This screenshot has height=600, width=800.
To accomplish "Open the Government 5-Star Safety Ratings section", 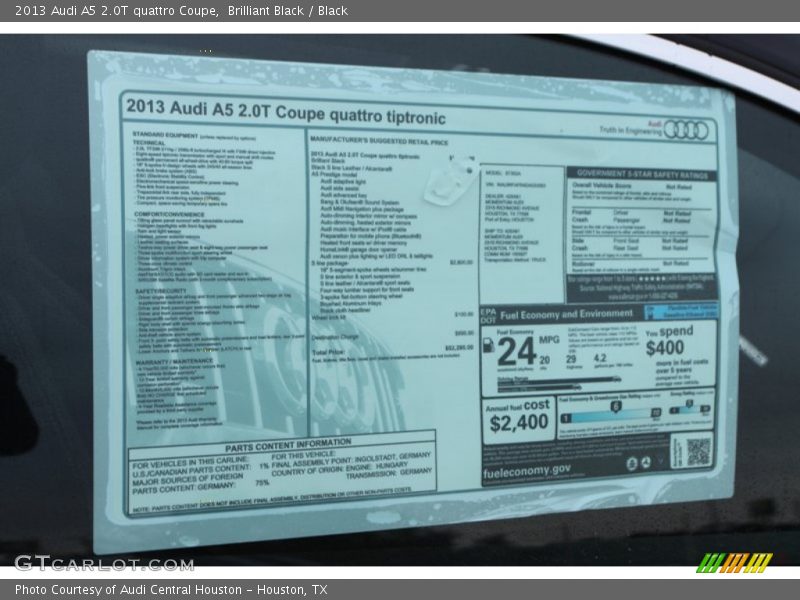I will click(643, 173).
